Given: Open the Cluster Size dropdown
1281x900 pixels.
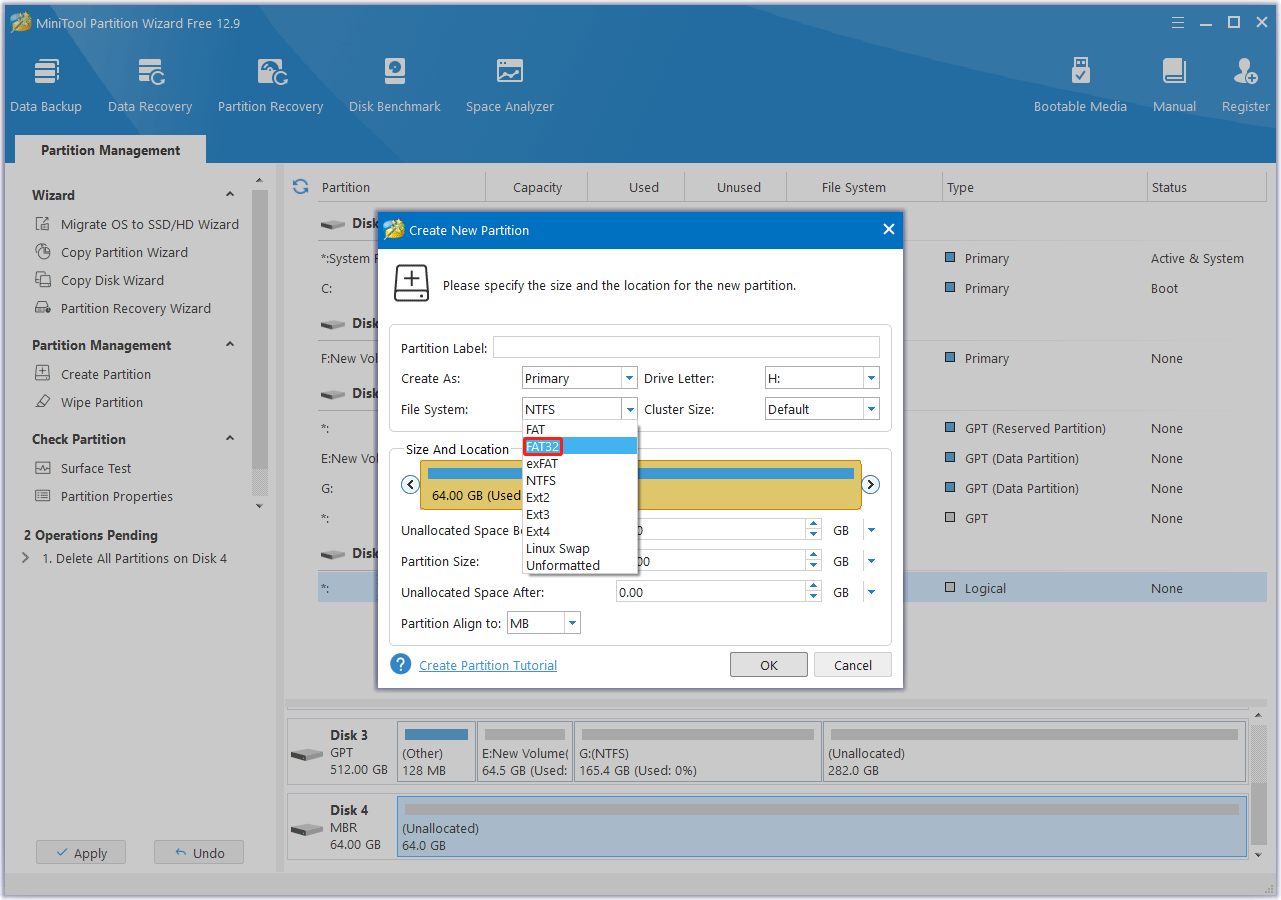Looking at the screenshot, I should coord(871,409).
